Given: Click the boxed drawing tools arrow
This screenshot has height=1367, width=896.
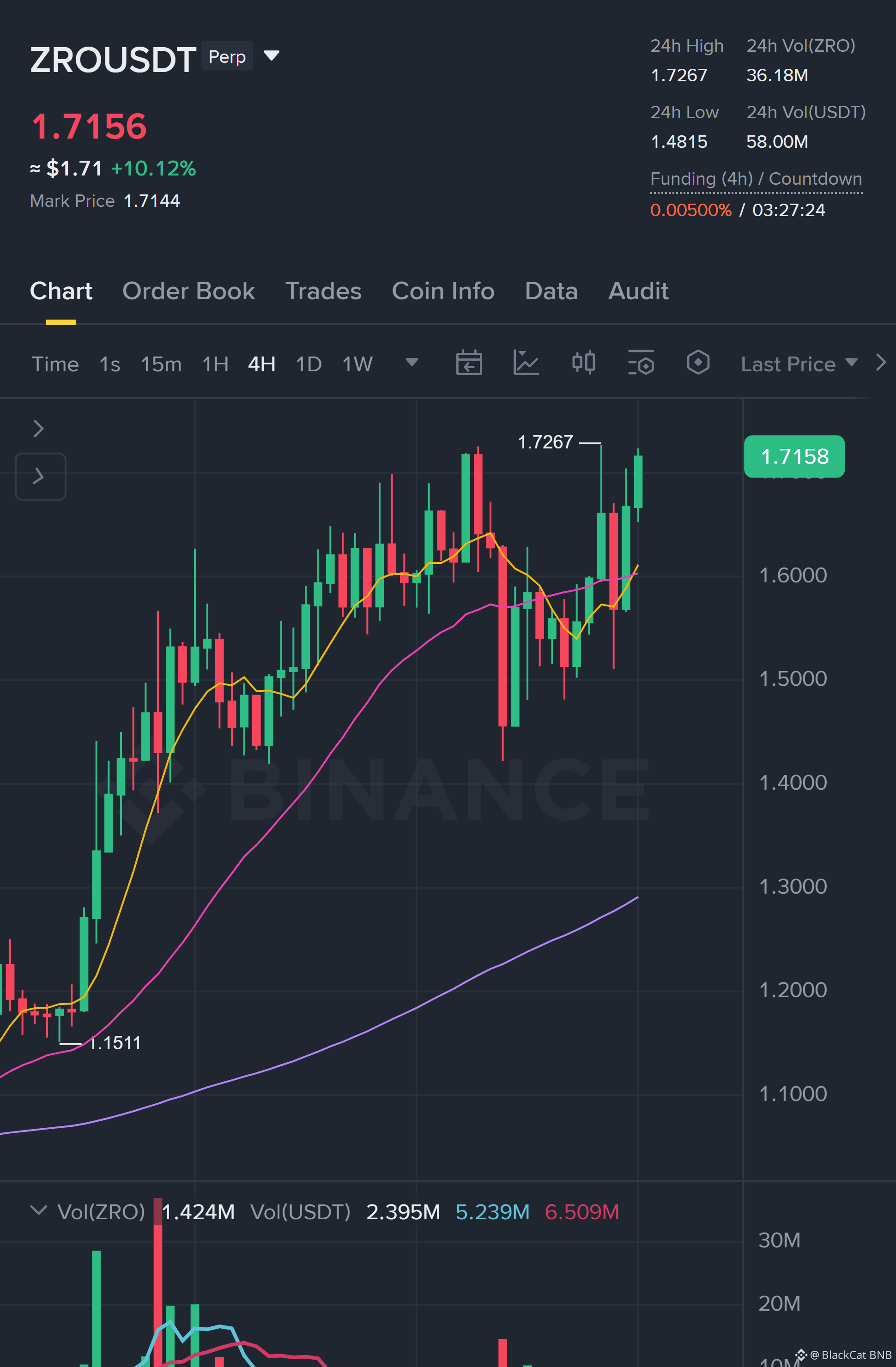Looking at the screenshot, I should pyautogui.click(x=40, y=476).
